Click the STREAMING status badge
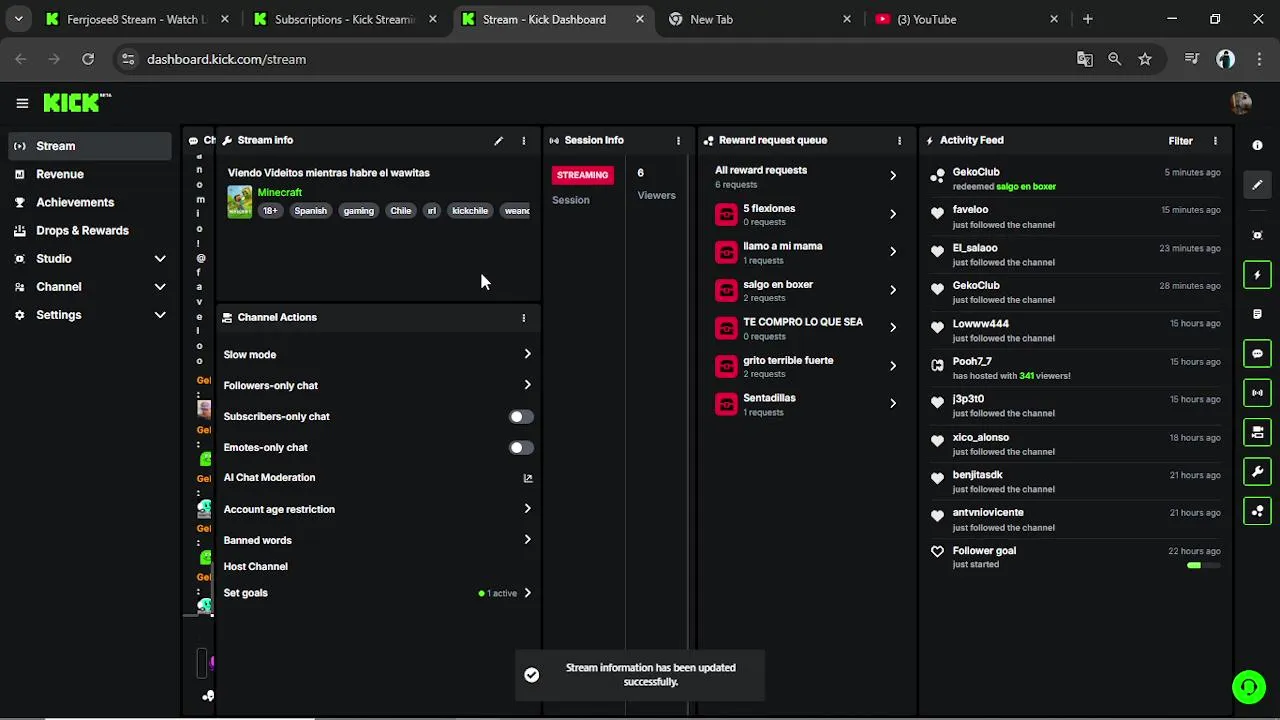Viewport: 1280px width, 720px height. [582, 175]
